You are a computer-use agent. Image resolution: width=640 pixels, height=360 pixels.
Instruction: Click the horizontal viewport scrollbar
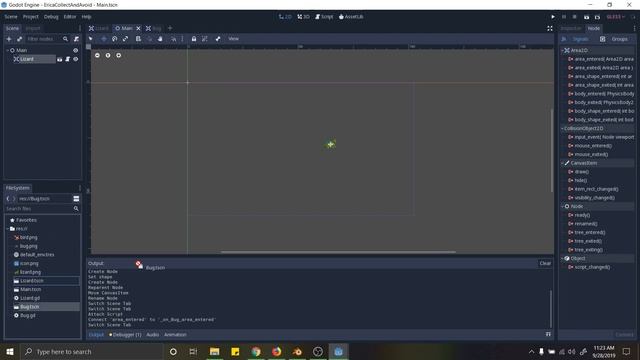(x=338, y=252)
